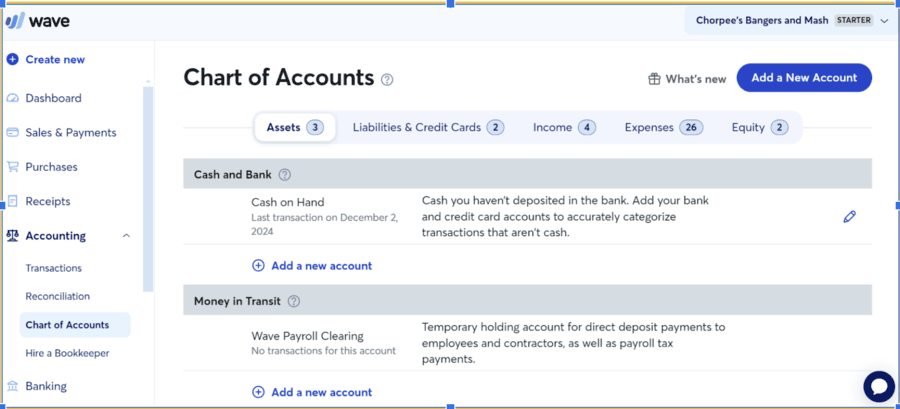The height and width of the screenshot is (409, 900).
Task: Open the Chorpee's Bangers and Mash business dropdown
Action: click(792, 21)
